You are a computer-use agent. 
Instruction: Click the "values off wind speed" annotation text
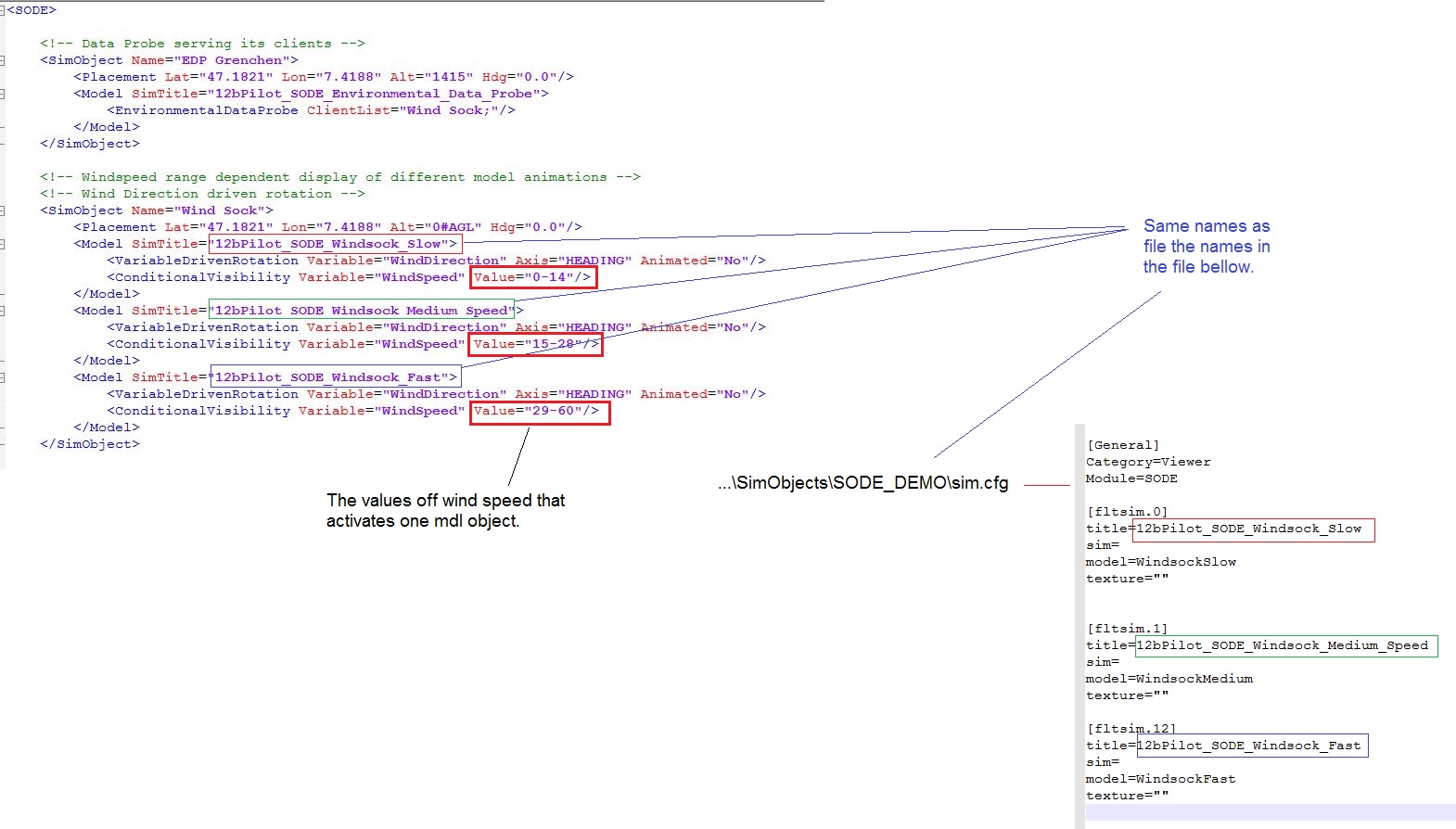(445, 501)
